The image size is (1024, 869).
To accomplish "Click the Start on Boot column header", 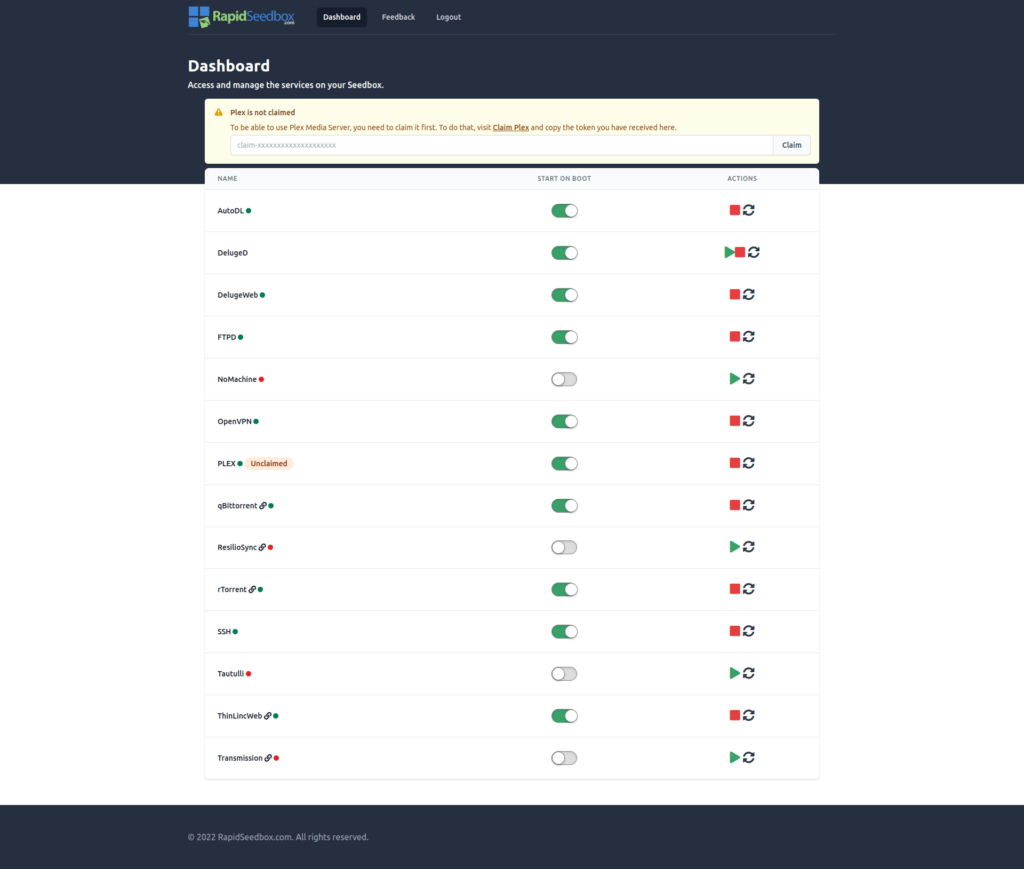I will coord(564,178).
